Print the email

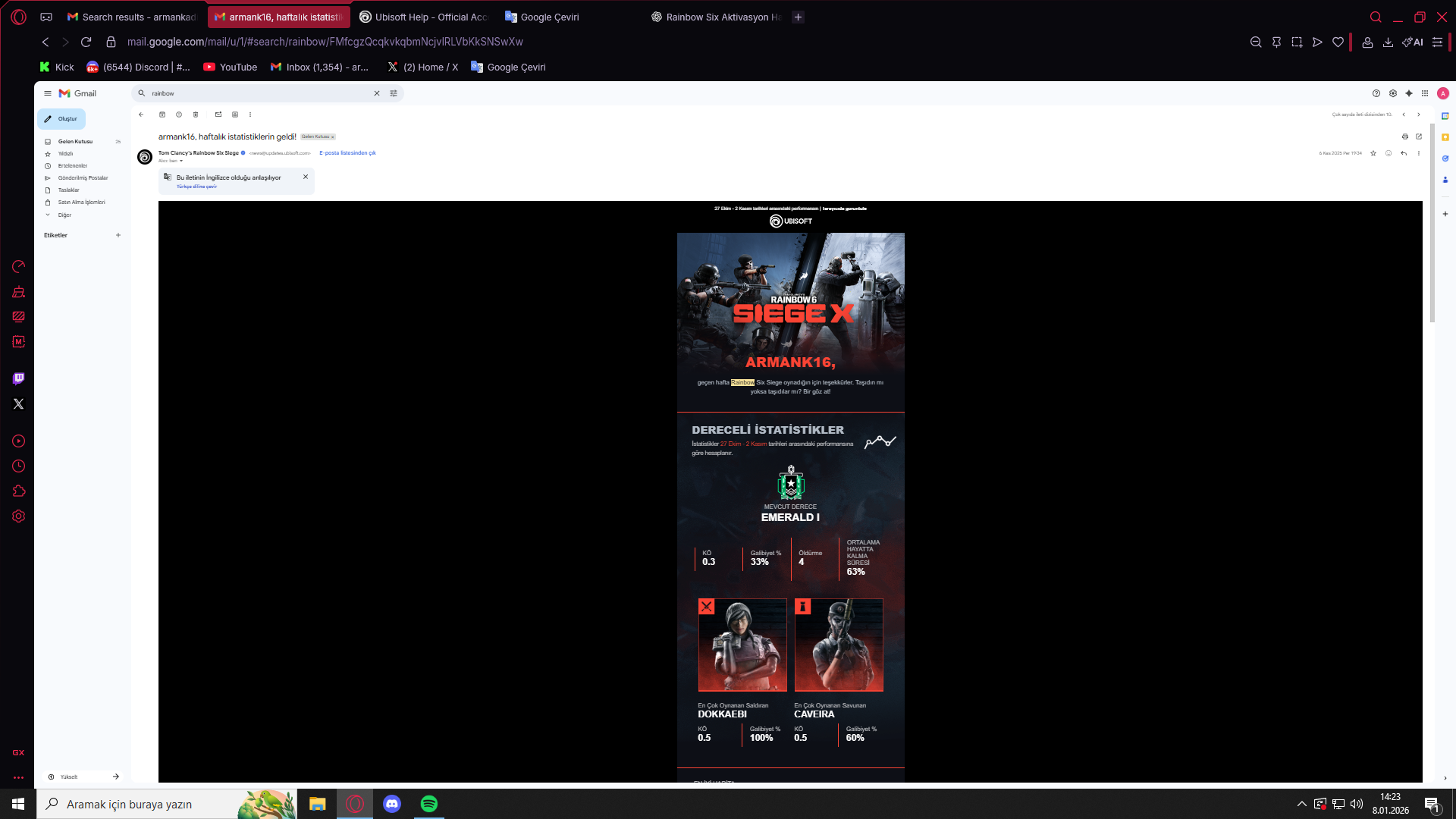[1405, 136]
